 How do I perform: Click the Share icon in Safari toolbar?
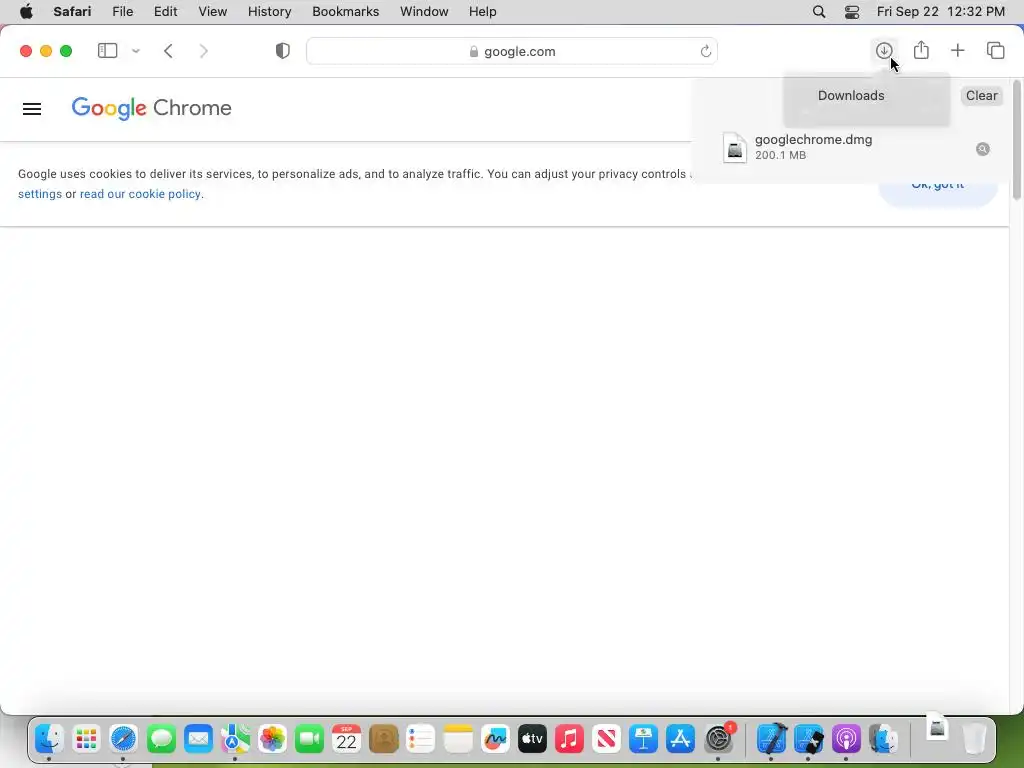click(x=921, y=50)
